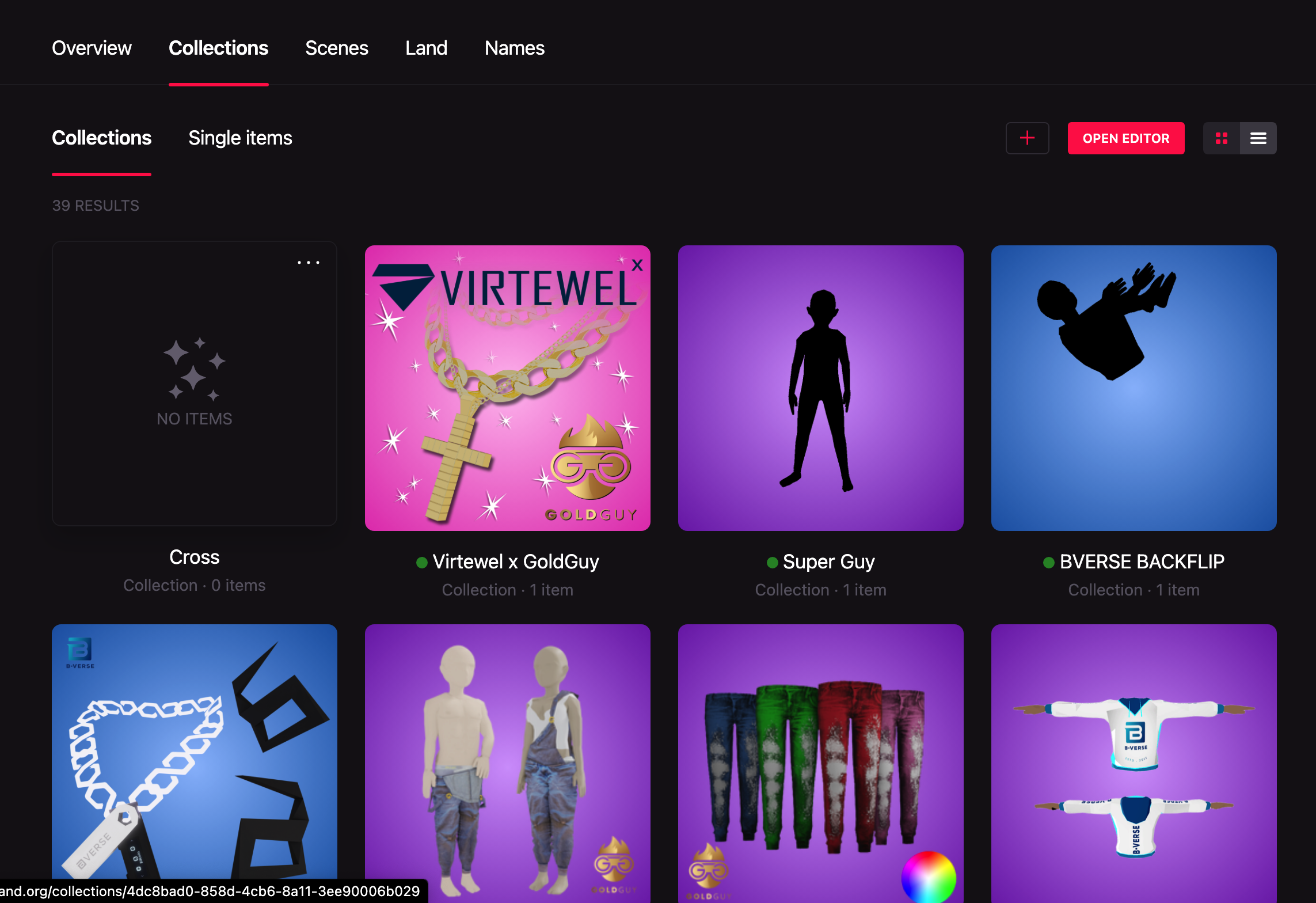Click the OPEN EDITOR button

(1125, 138)
